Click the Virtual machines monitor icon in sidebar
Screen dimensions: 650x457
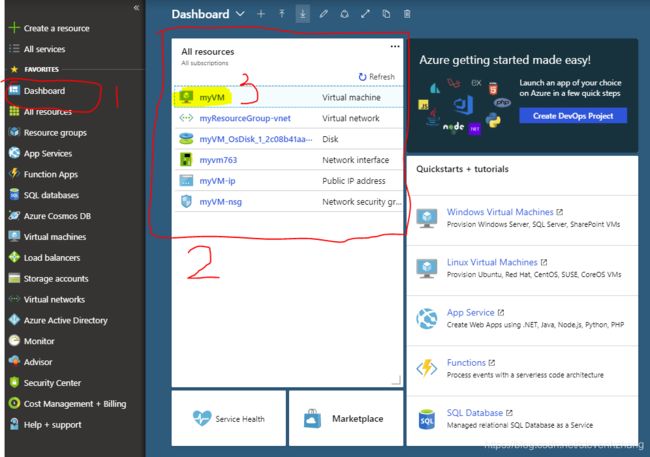tap(15, 236)
